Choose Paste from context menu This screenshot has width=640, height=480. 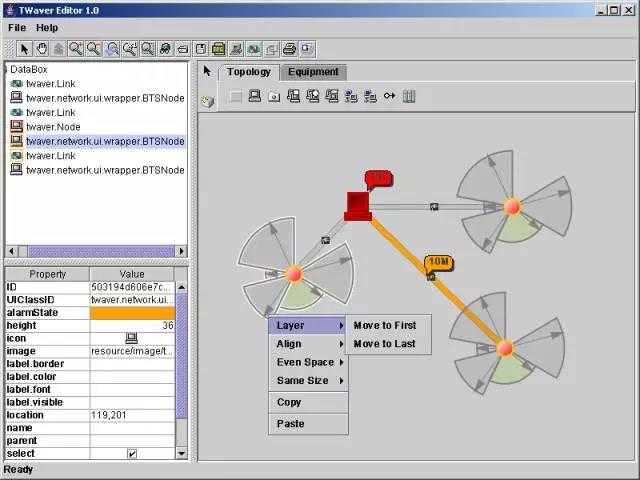pos(308,424)
